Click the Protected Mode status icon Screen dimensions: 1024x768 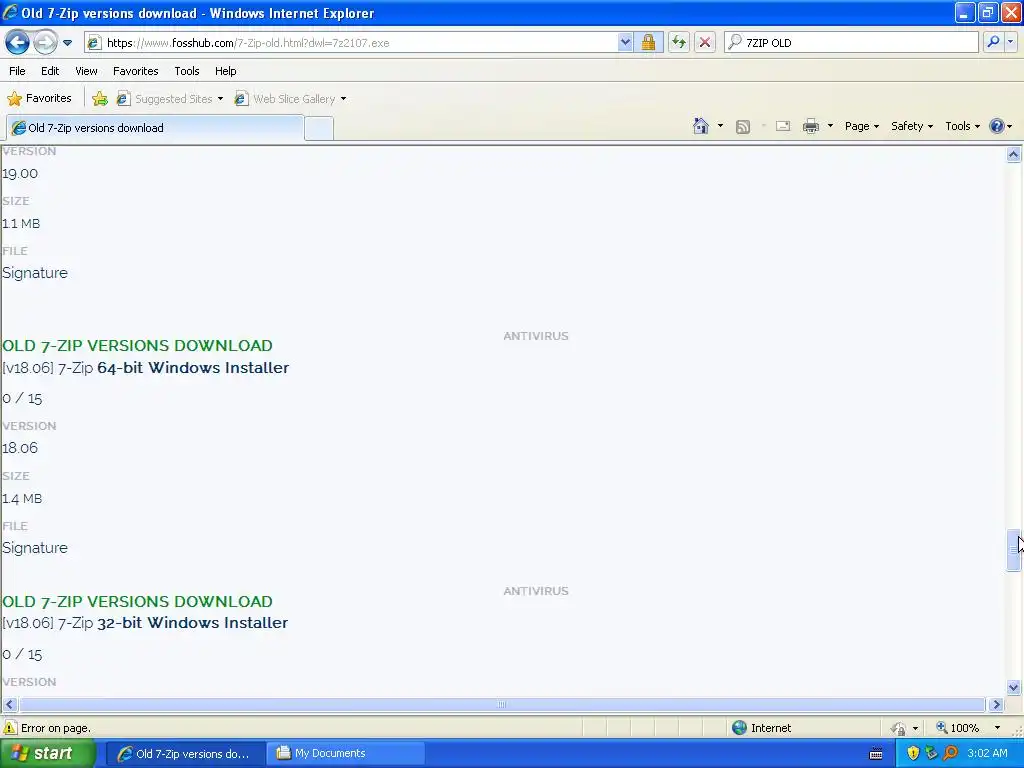[899, 728]
